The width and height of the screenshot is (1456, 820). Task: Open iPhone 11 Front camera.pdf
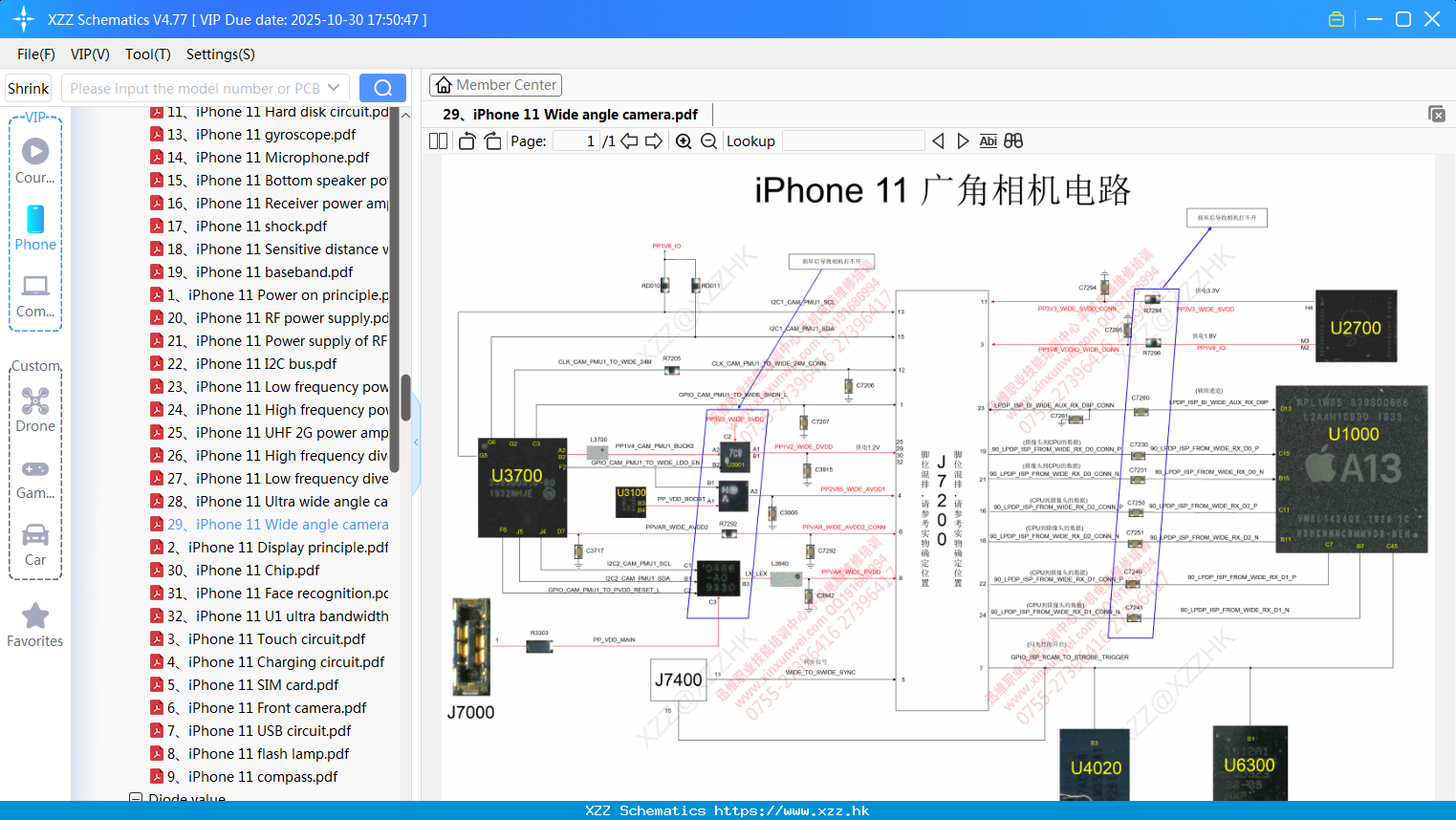[258, 708]
